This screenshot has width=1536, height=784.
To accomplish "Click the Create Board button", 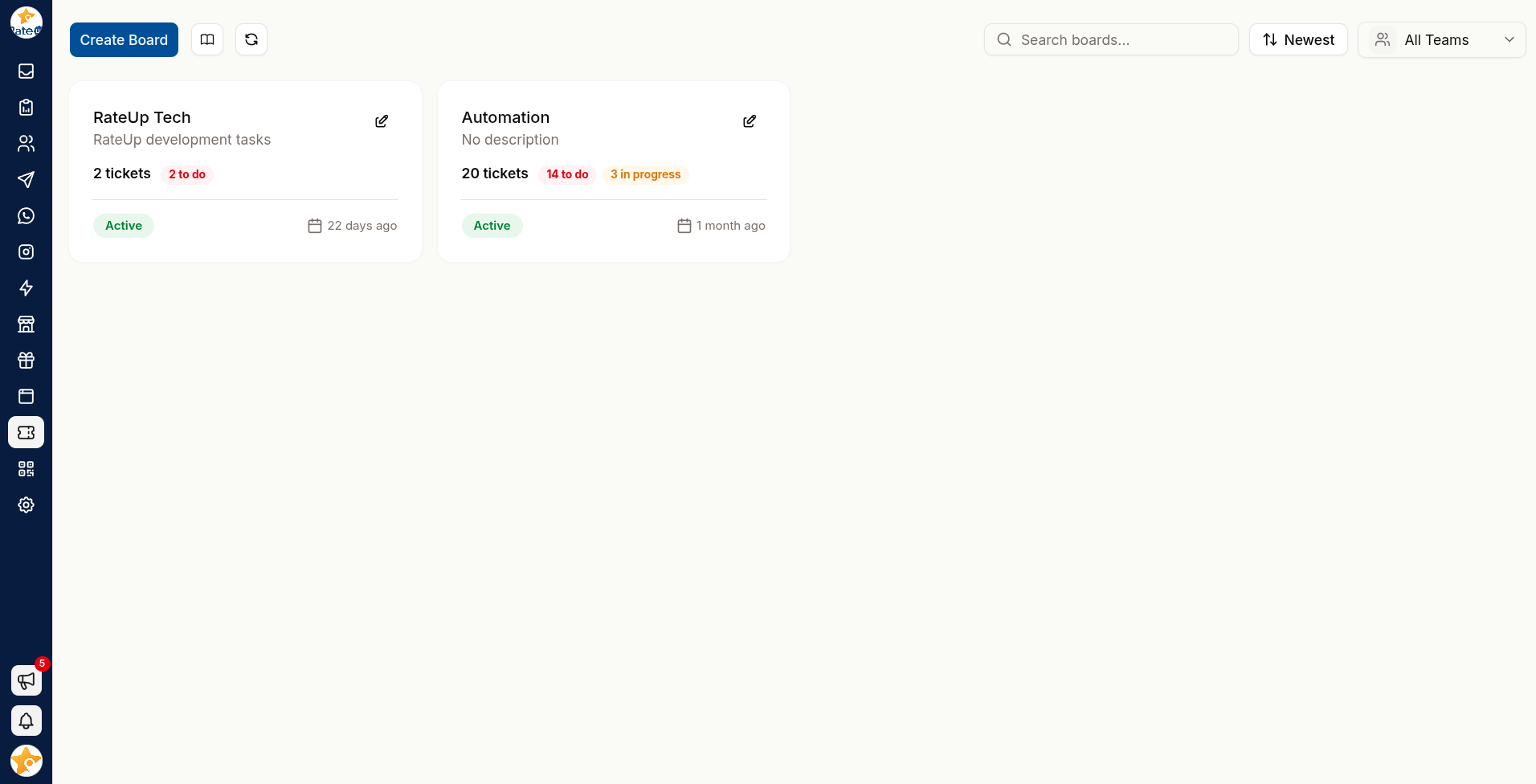I will (x=124, y=39).
